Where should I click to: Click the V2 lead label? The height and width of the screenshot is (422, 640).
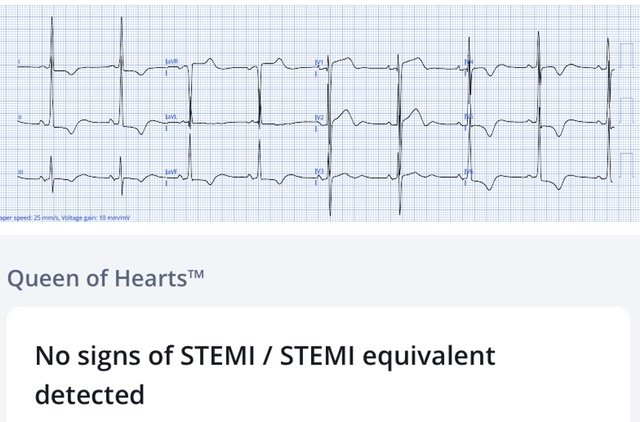(320, 117)
